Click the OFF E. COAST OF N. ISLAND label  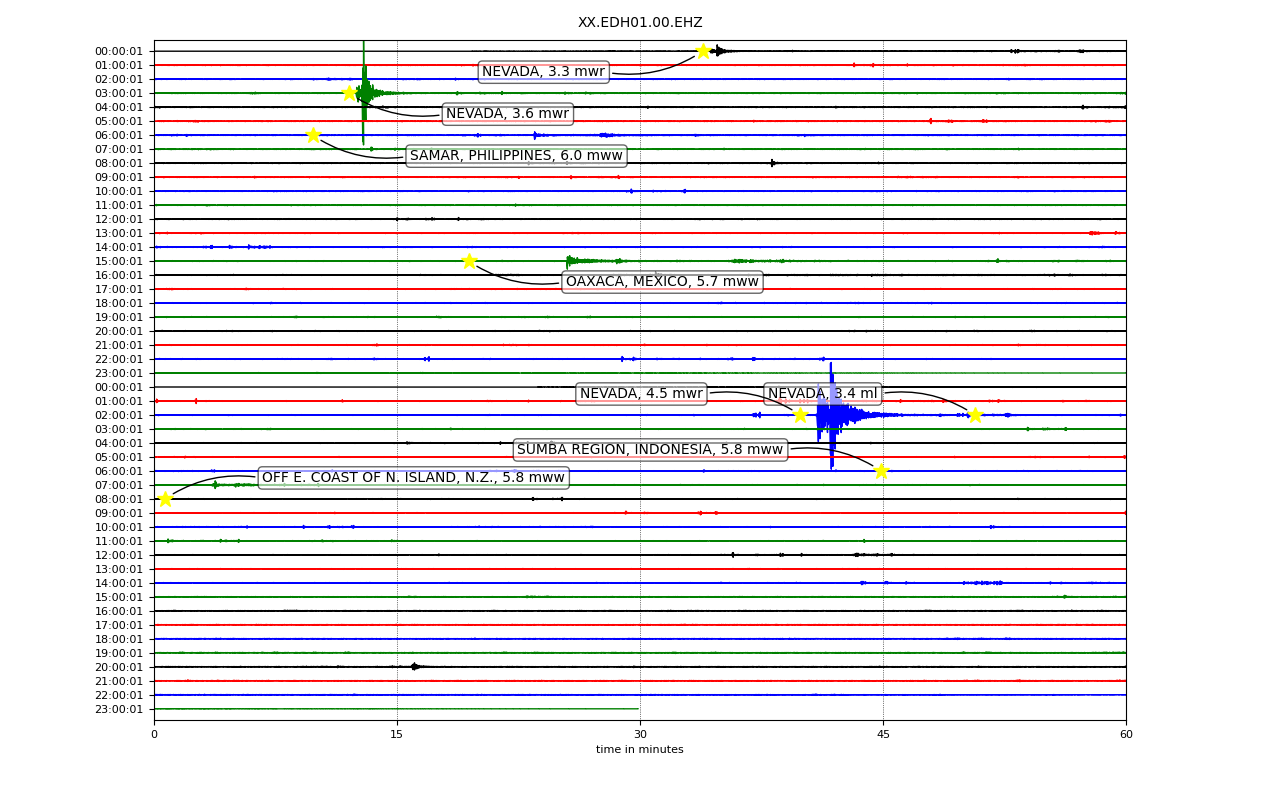click(413, 477)
